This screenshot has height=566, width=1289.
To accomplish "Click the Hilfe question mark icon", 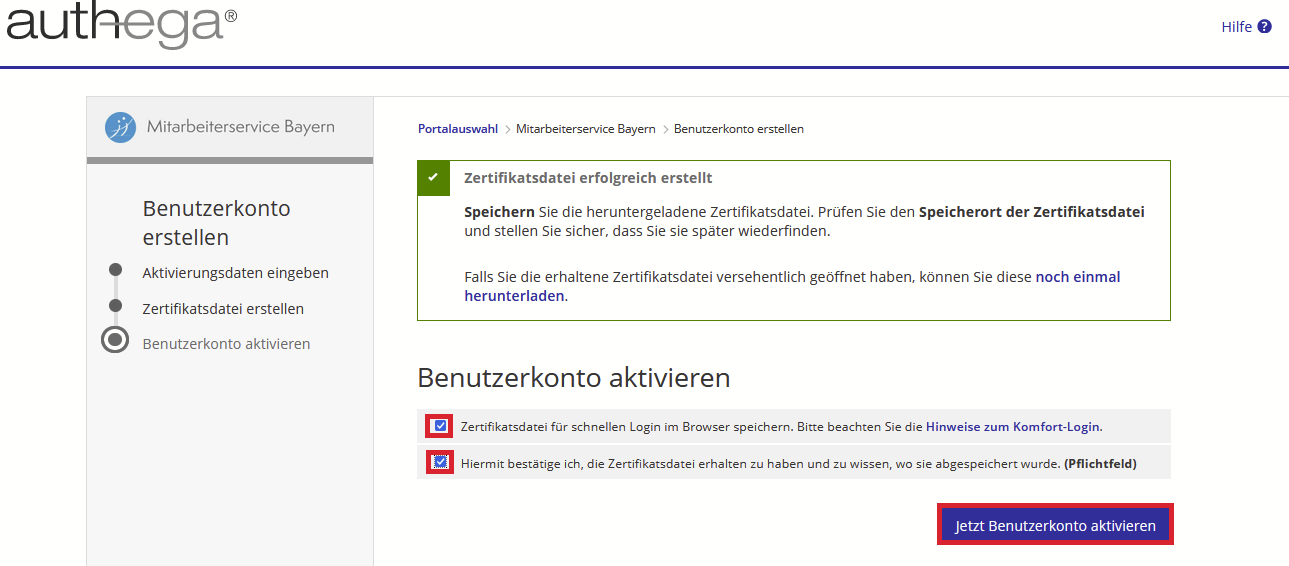I will point(1264,27).
